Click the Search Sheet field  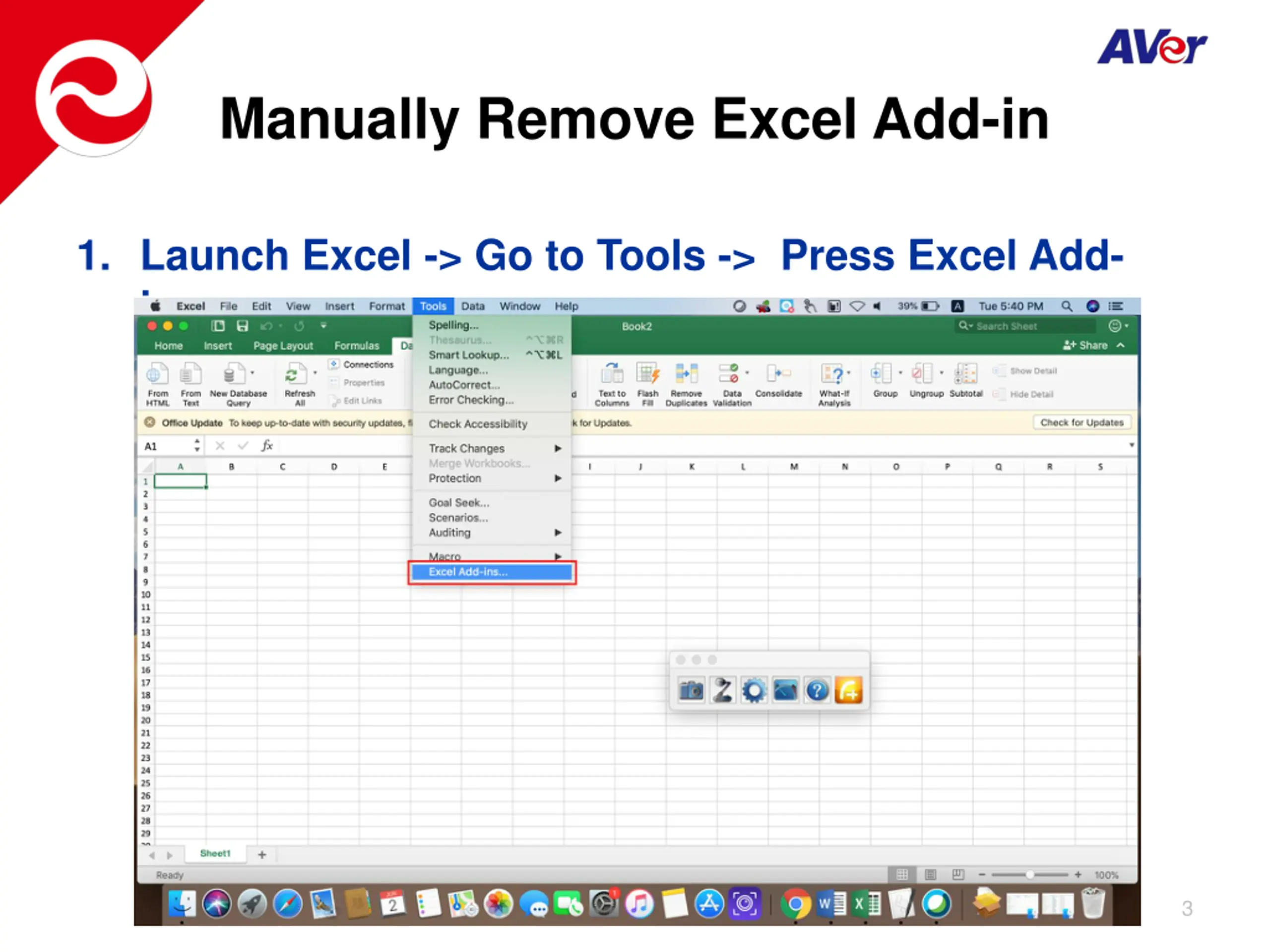click(x=1025, y=326)
